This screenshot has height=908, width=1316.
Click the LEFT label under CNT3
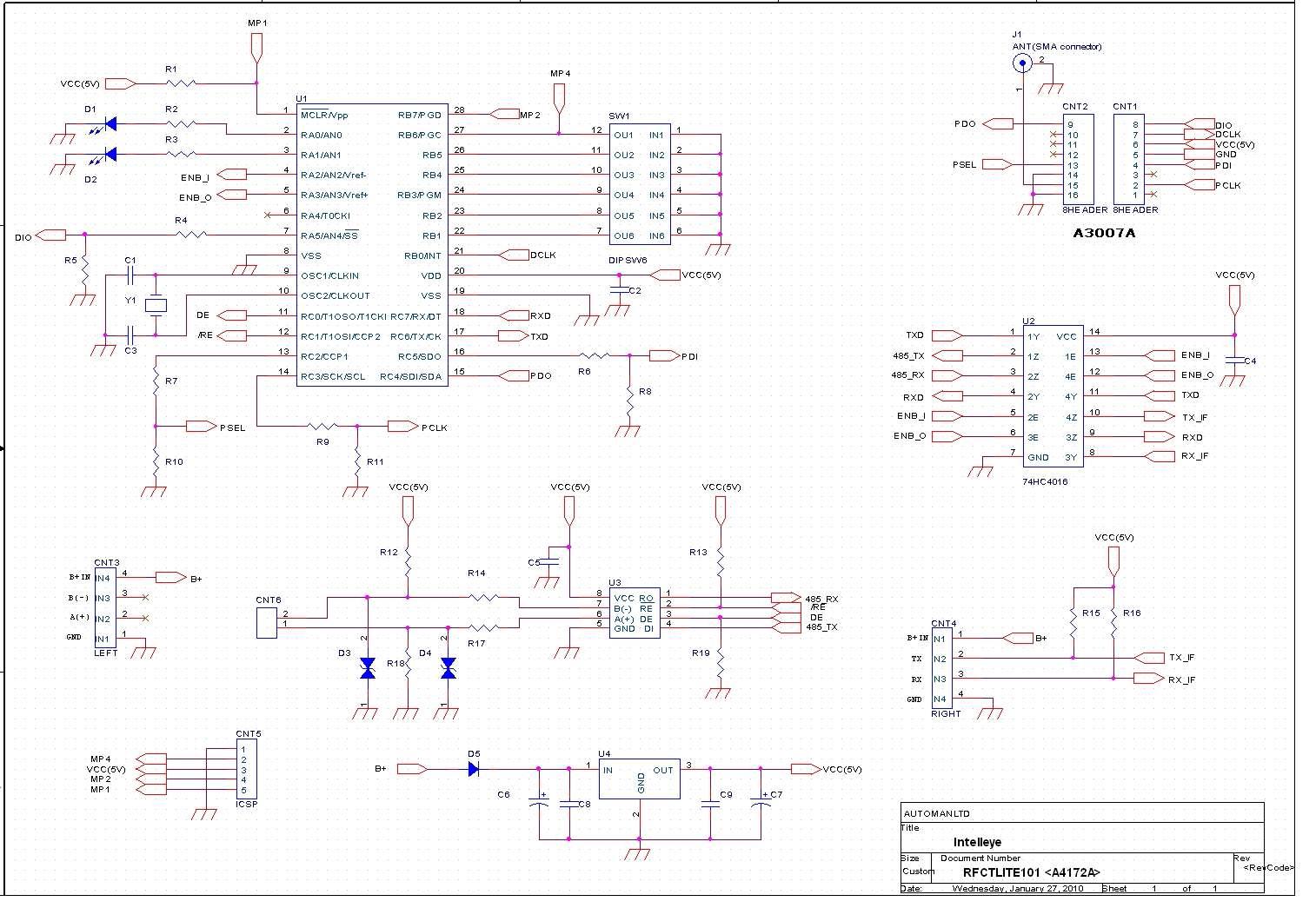pyautogui.click(x=105, y=653)
